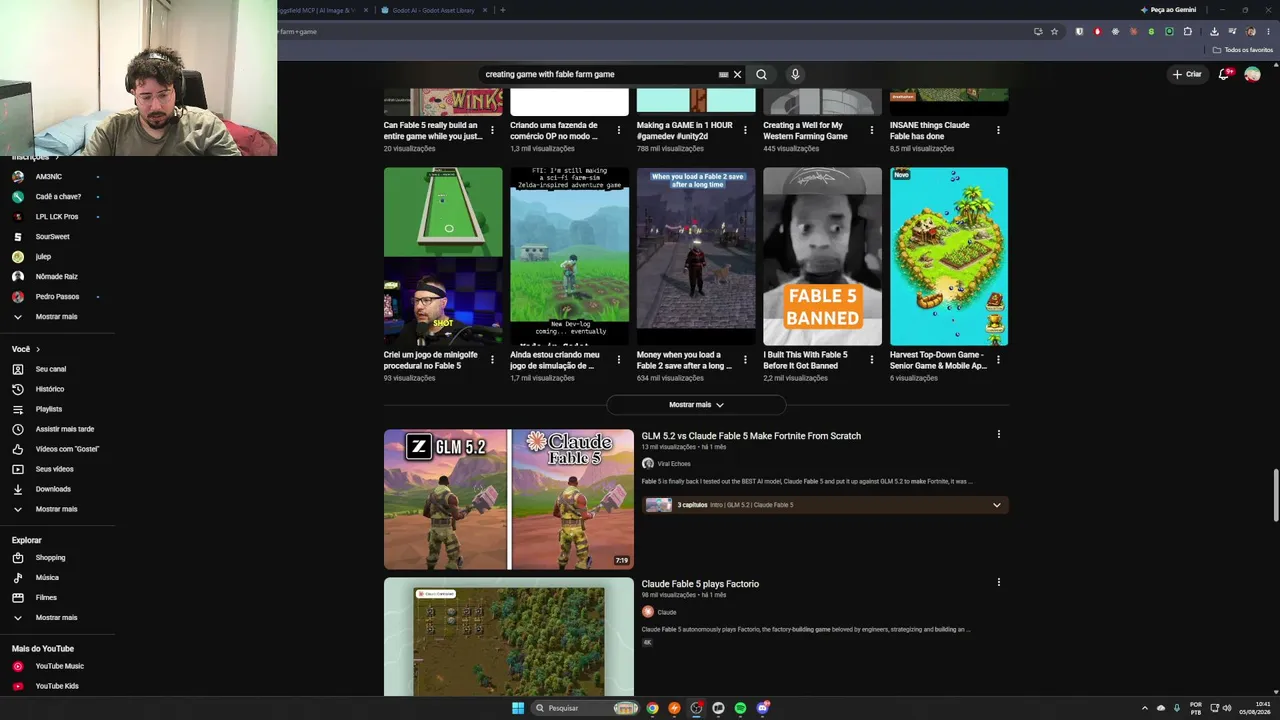Click the YouTube search magnifier button
Viewport: 1280px width, 720px height.
coord(761,74)
